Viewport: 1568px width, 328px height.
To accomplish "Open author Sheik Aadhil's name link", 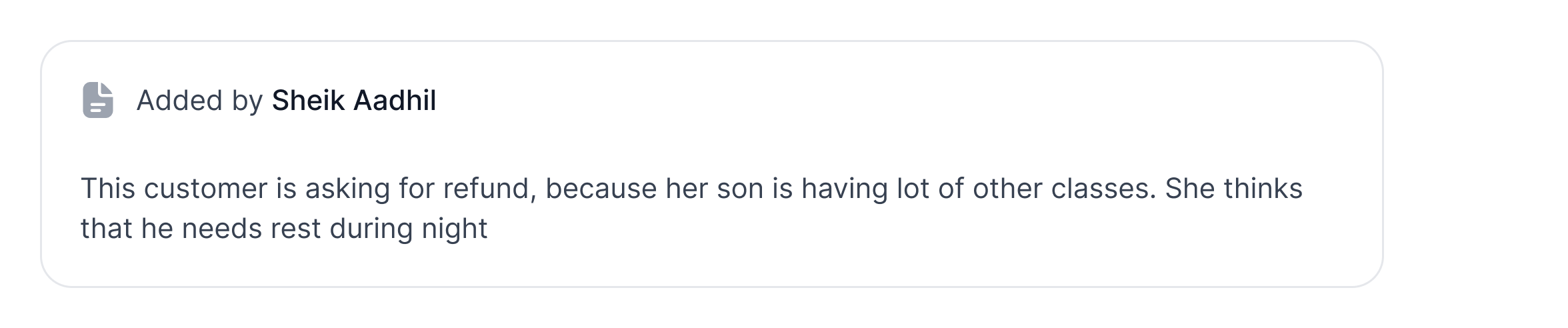I will pyautogui.click(x=353, y=101).
